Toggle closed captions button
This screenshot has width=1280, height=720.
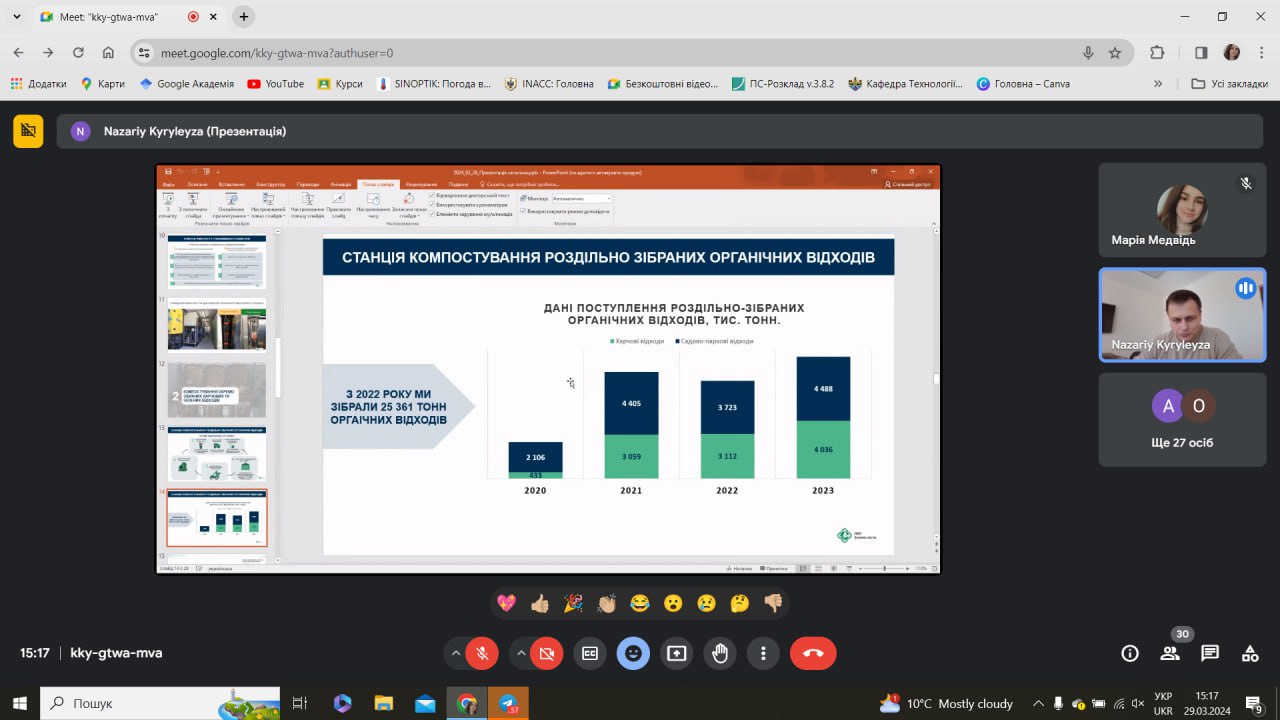point(590,653)
